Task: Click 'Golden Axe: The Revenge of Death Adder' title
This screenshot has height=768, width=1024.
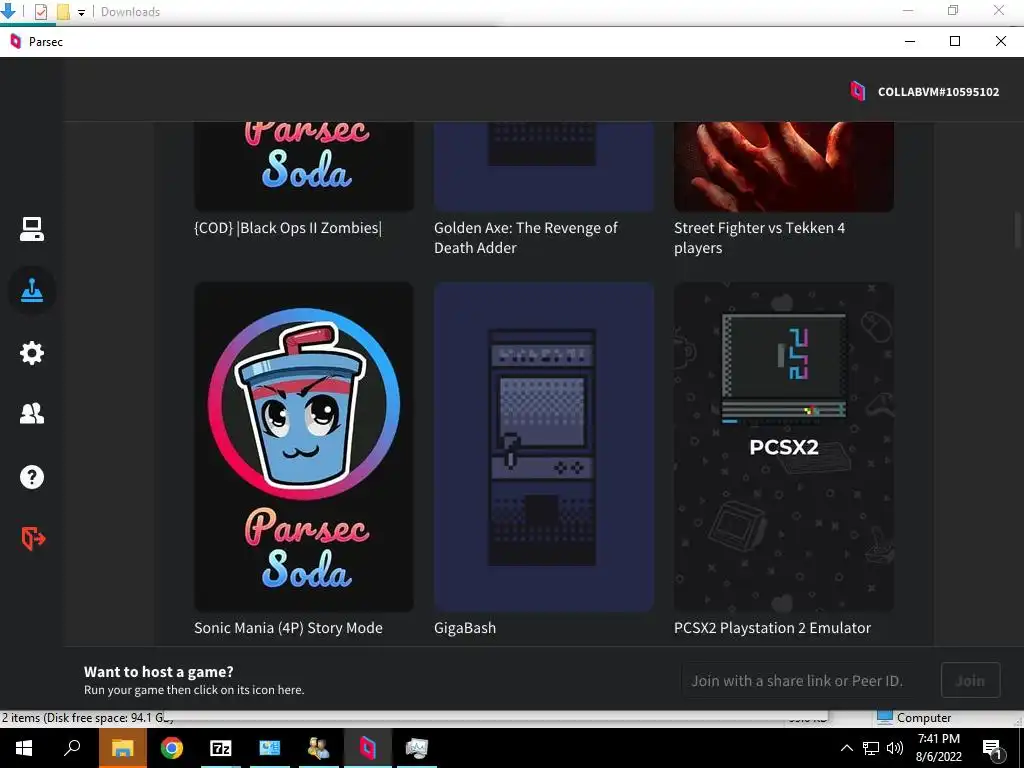Action: (x=526, y=238)
